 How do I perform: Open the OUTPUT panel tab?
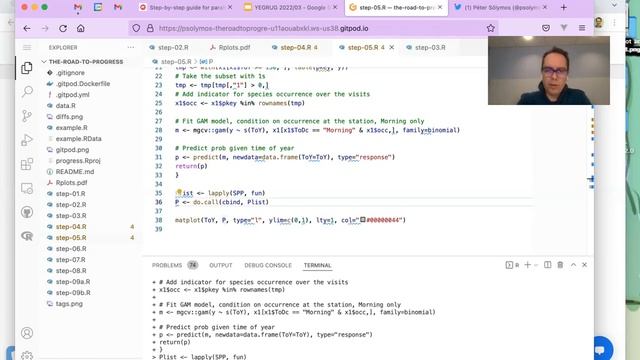pyautogui.click(x=220, y=265)
